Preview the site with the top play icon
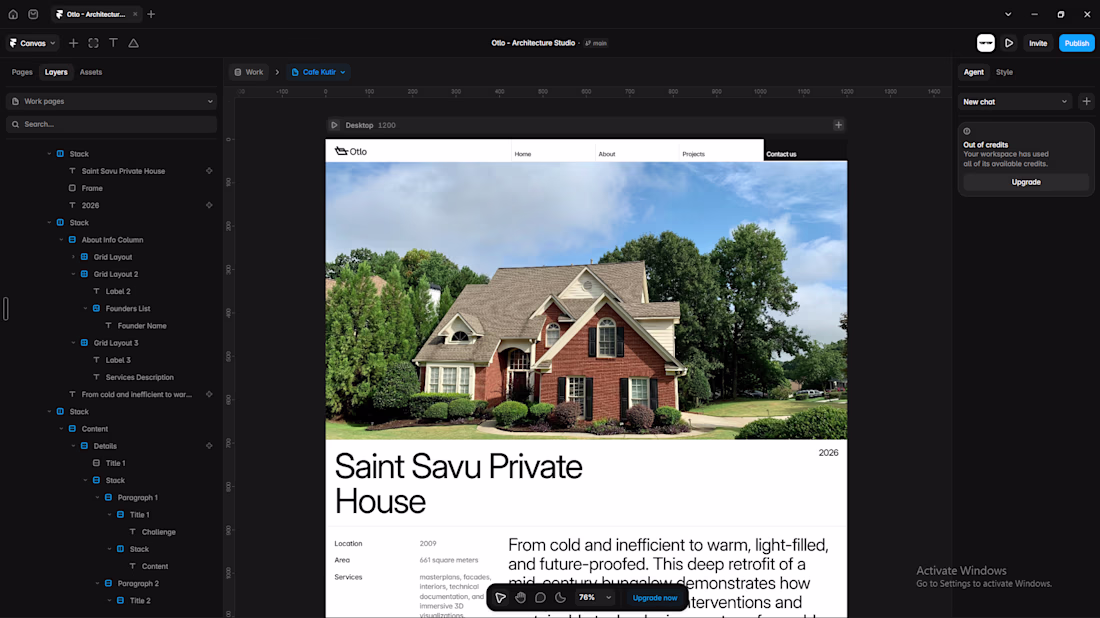The height and width of the screenshot is (618, 1100). tap(1009, 43)
